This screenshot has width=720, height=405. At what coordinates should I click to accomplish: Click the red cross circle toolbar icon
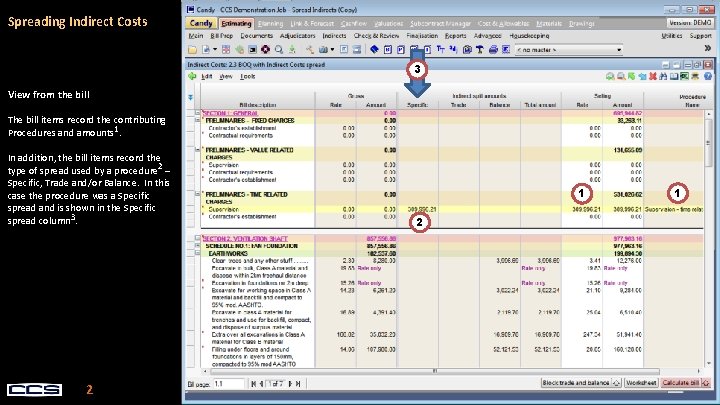265,50
